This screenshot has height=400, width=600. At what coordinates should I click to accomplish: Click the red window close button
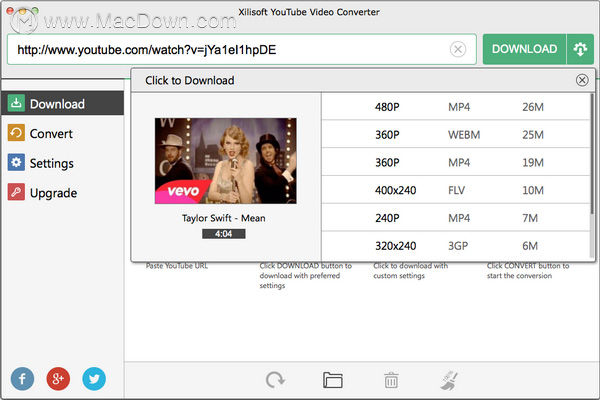coord(10,11)
